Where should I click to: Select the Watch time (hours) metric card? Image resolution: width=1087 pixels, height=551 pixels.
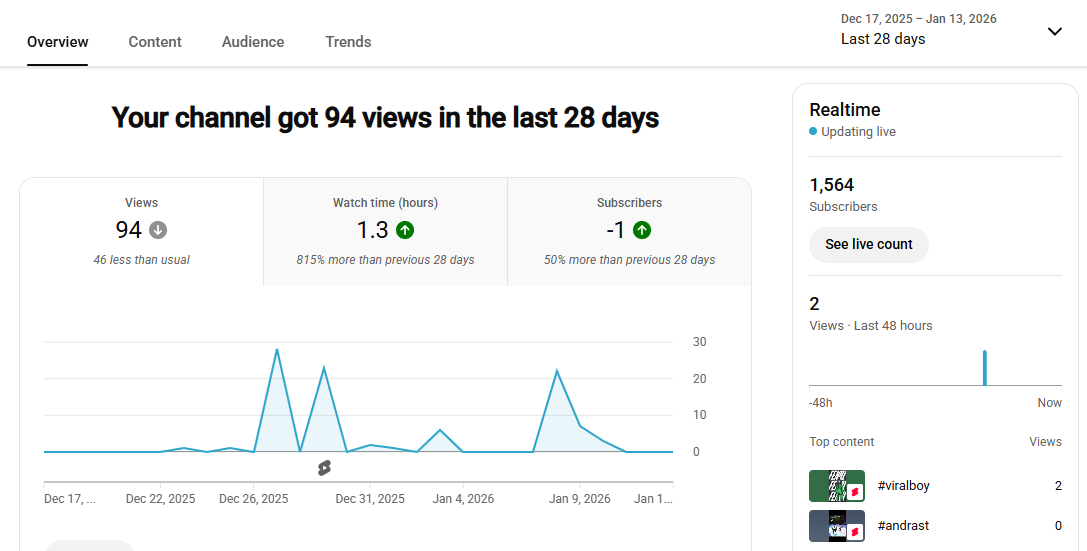[x=385, y=232]
